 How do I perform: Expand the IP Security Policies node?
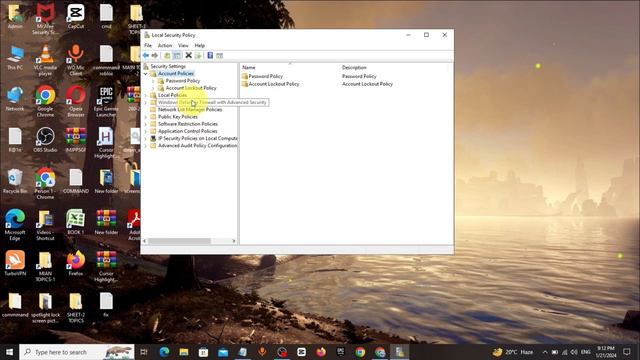tap(146, 138)
